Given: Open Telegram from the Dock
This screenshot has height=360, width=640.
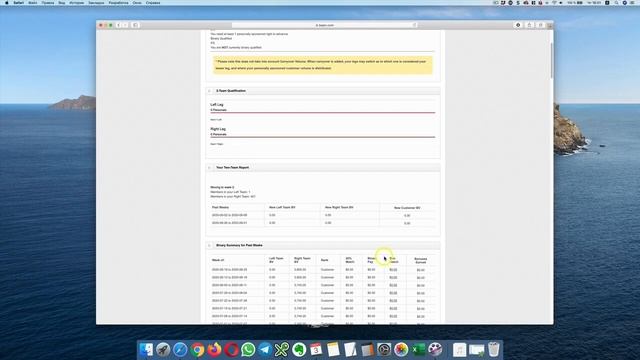Looking at the screenshot, I should [x=265, y=350].
